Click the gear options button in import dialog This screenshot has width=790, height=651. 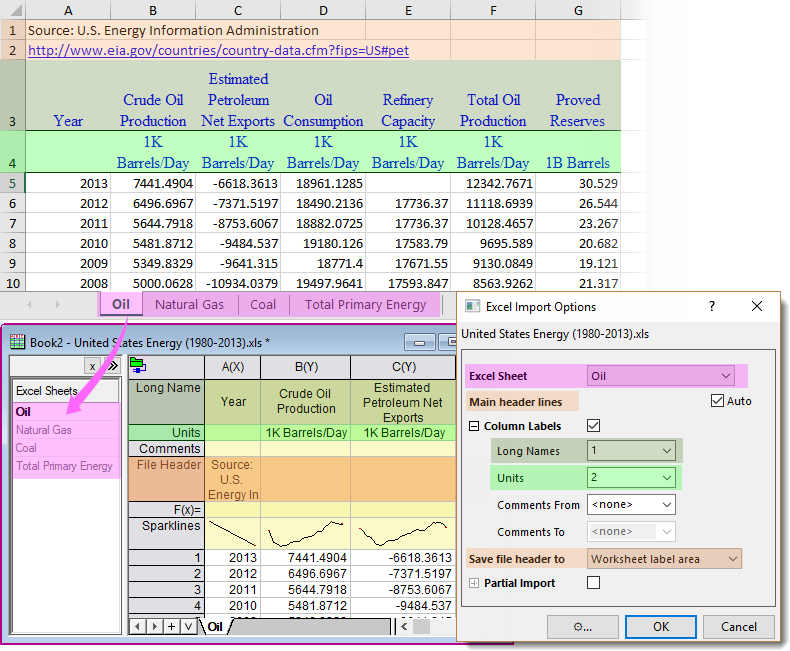pyautogui.click(x=583, y=627)
